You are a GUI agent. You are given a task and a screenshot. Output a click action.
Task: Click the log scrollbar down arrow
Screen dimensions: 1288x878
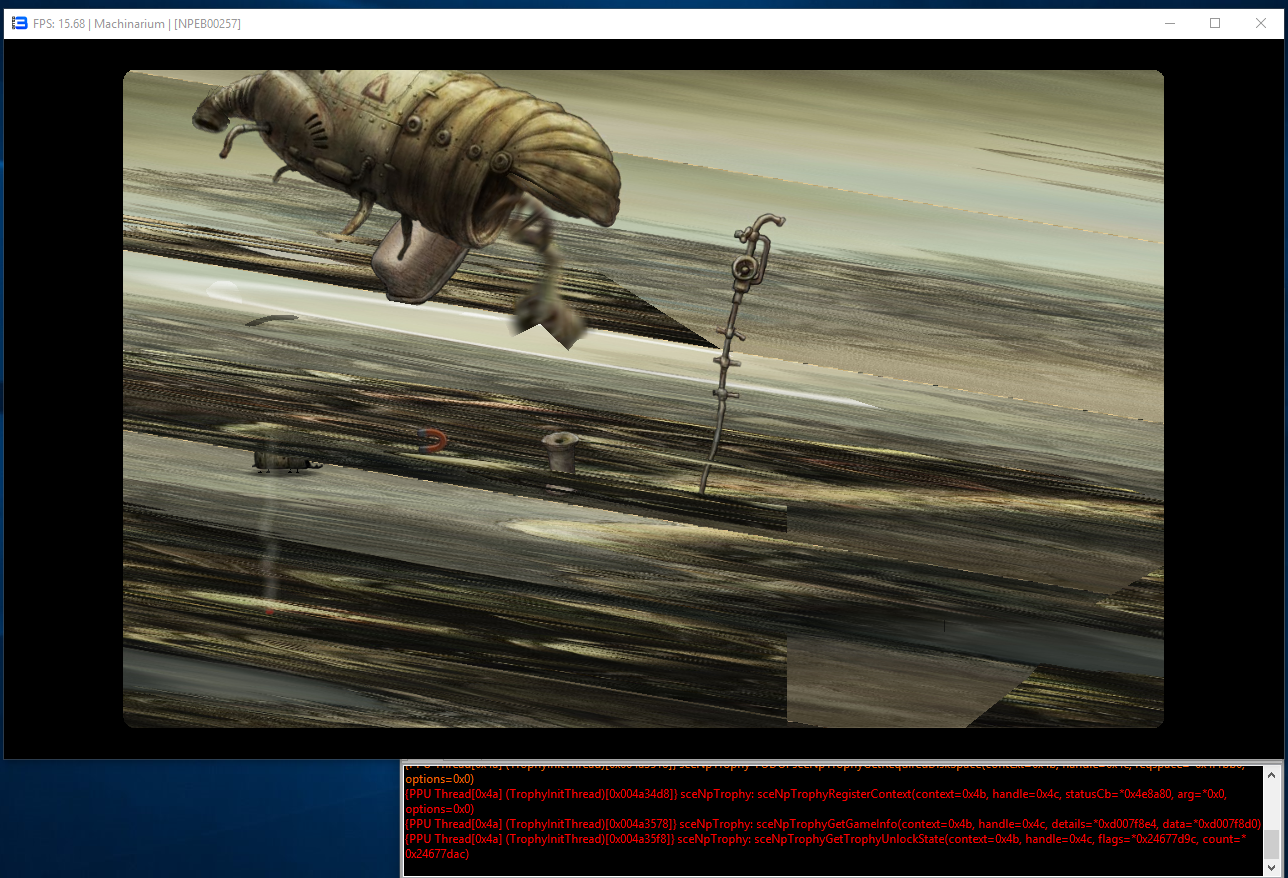click(x=1271, y=869)
